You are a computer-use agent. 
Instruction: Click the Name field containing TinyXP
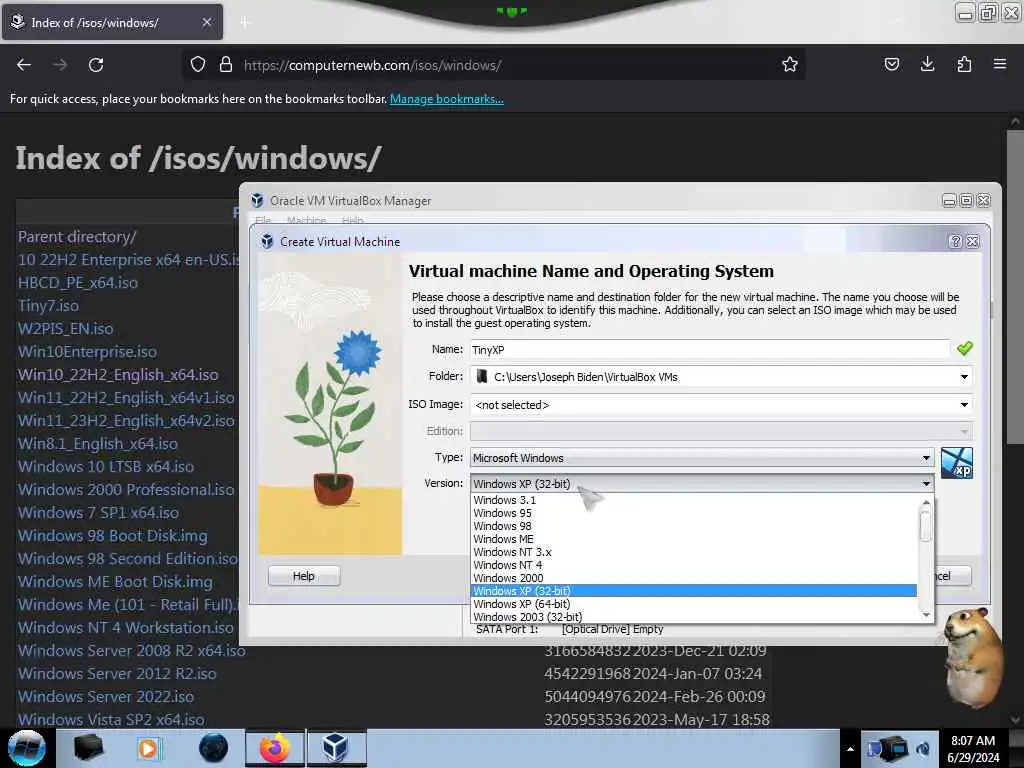tap(710, 349)
